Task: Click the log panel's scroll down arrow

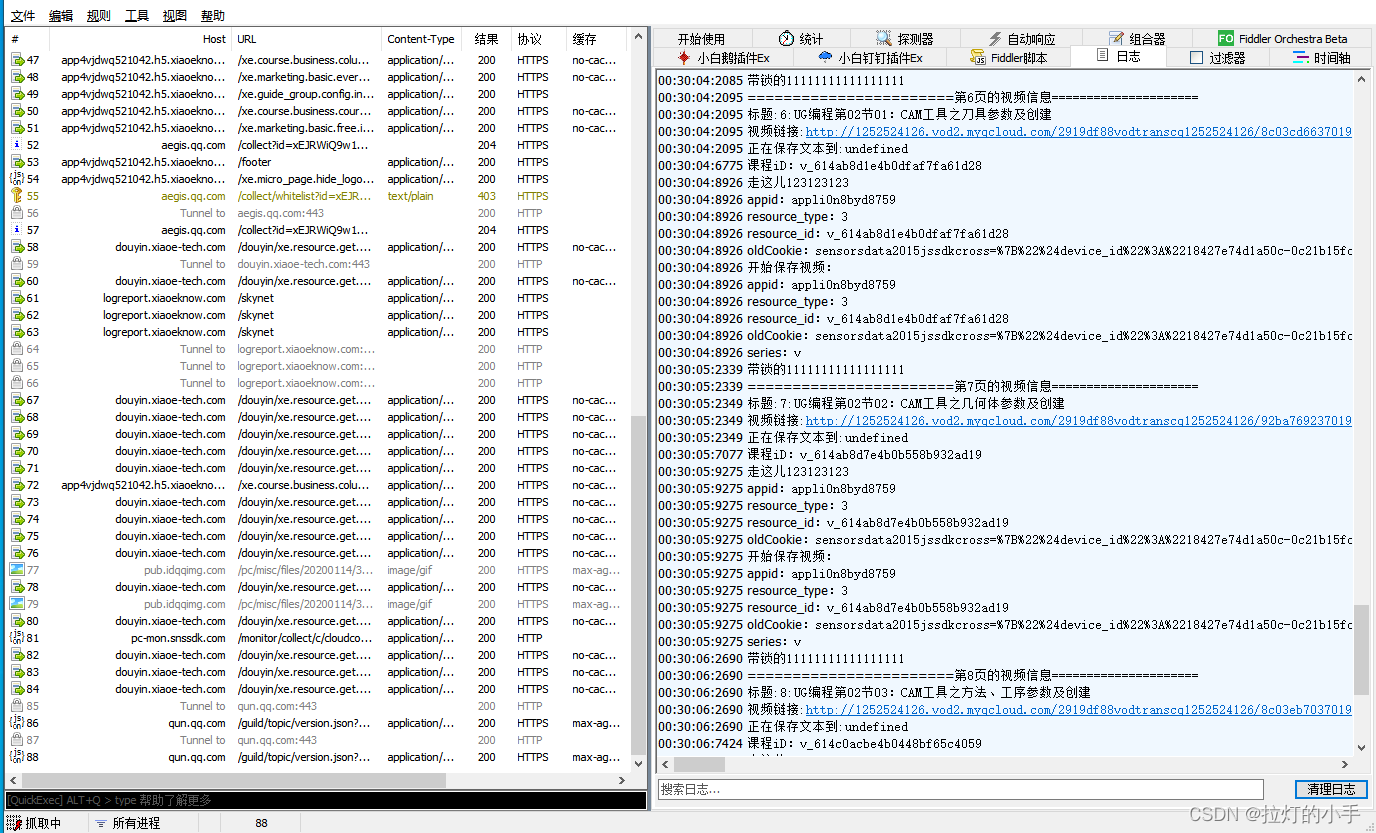Action: (x=1361, y=747)
